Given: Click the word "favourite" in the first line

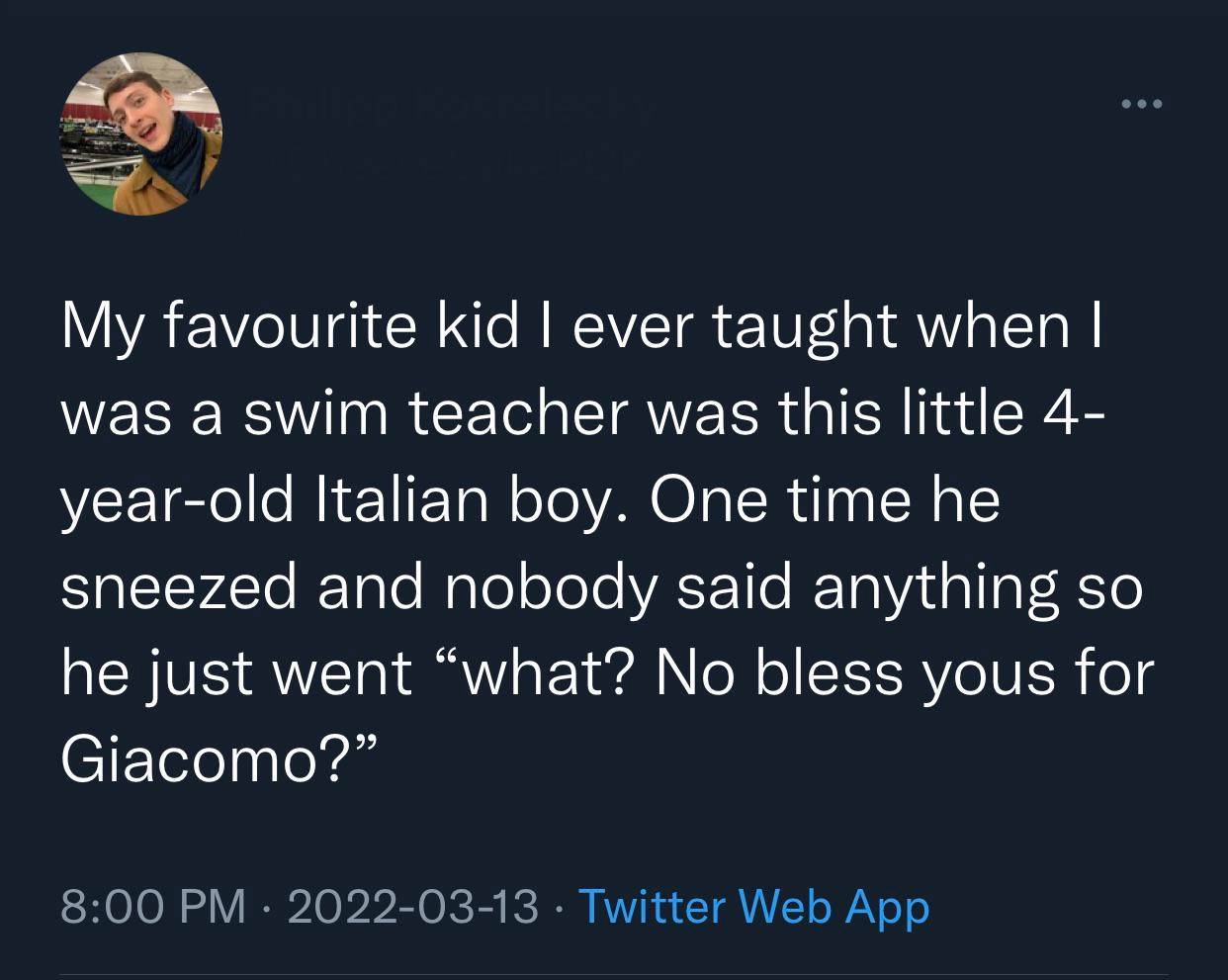Looking at the screenshot, I should click(292, 327).
